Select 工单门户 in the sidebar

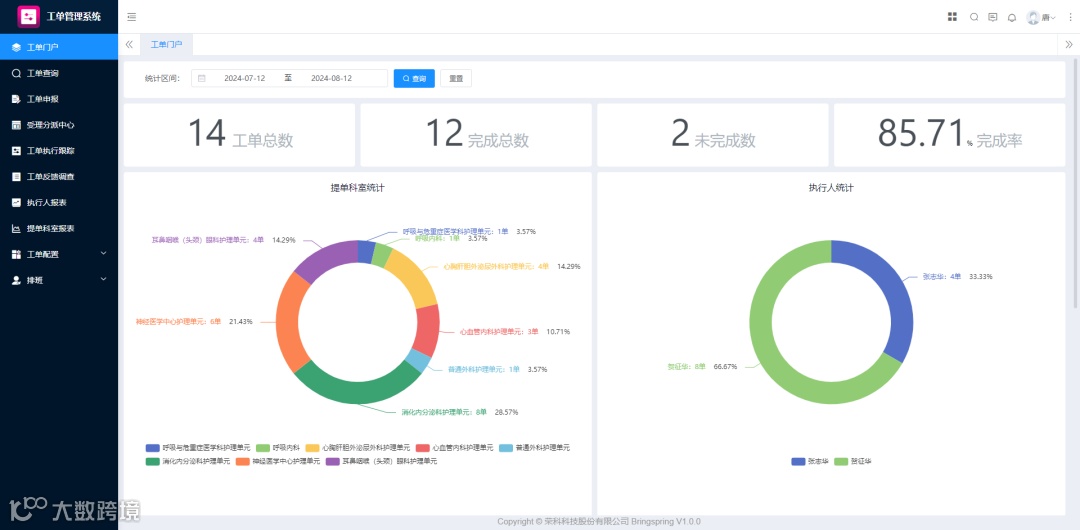(x=59, y=48)
